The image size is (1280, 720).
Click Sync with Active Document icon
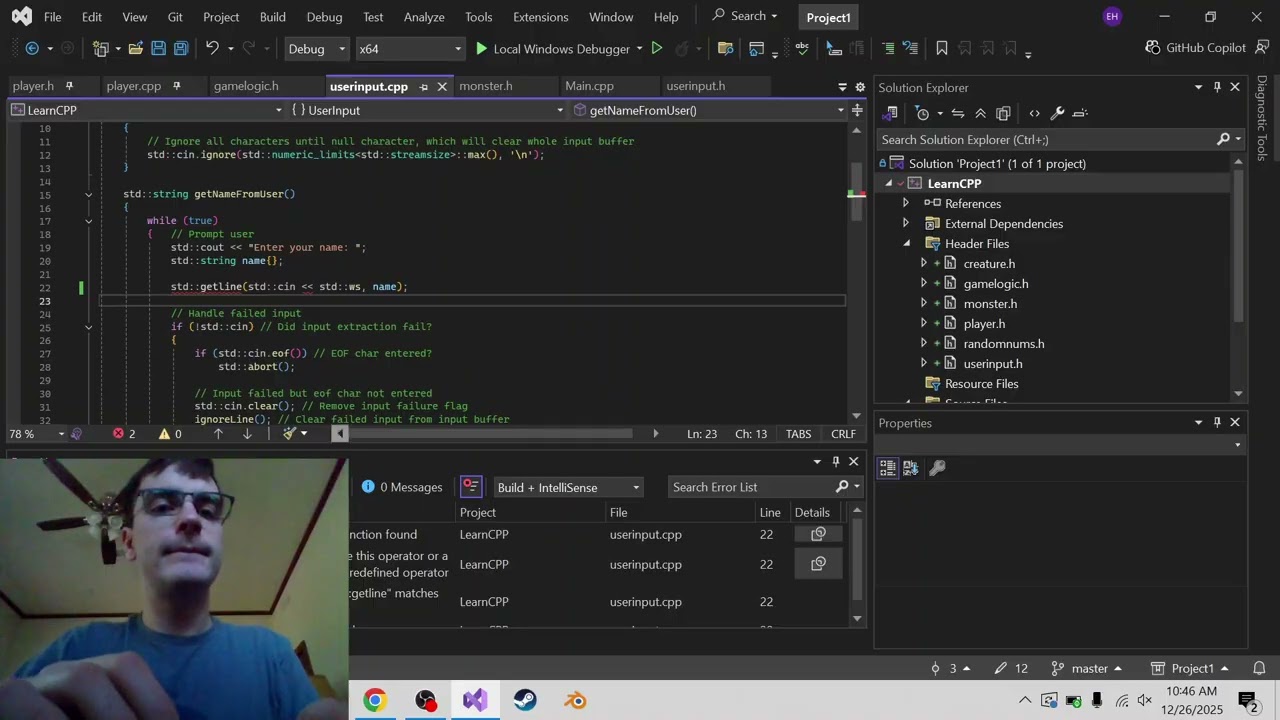958,113
